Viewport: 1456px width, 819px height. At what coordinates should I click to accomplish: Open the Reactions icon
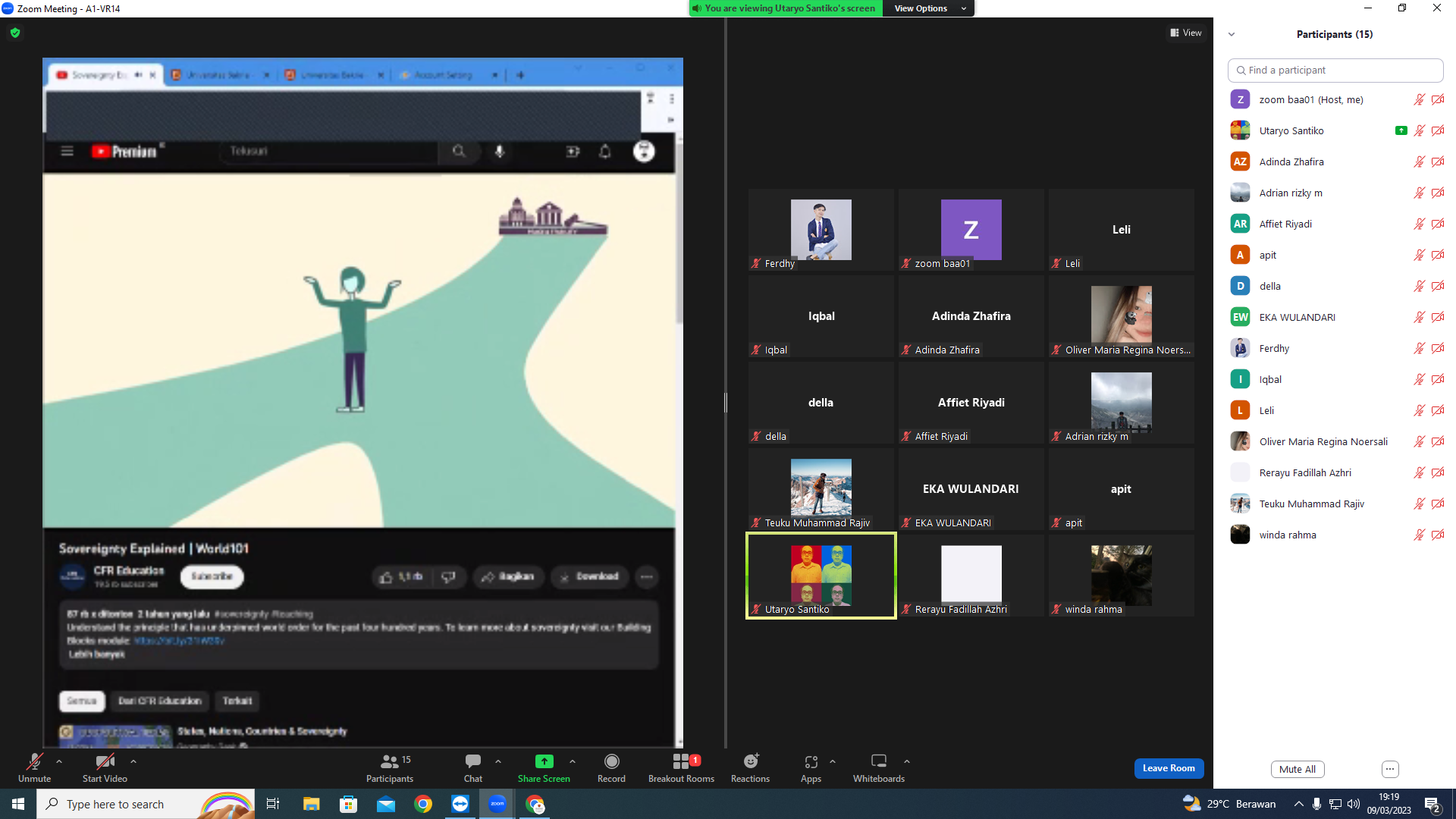[x=751, y=761]
